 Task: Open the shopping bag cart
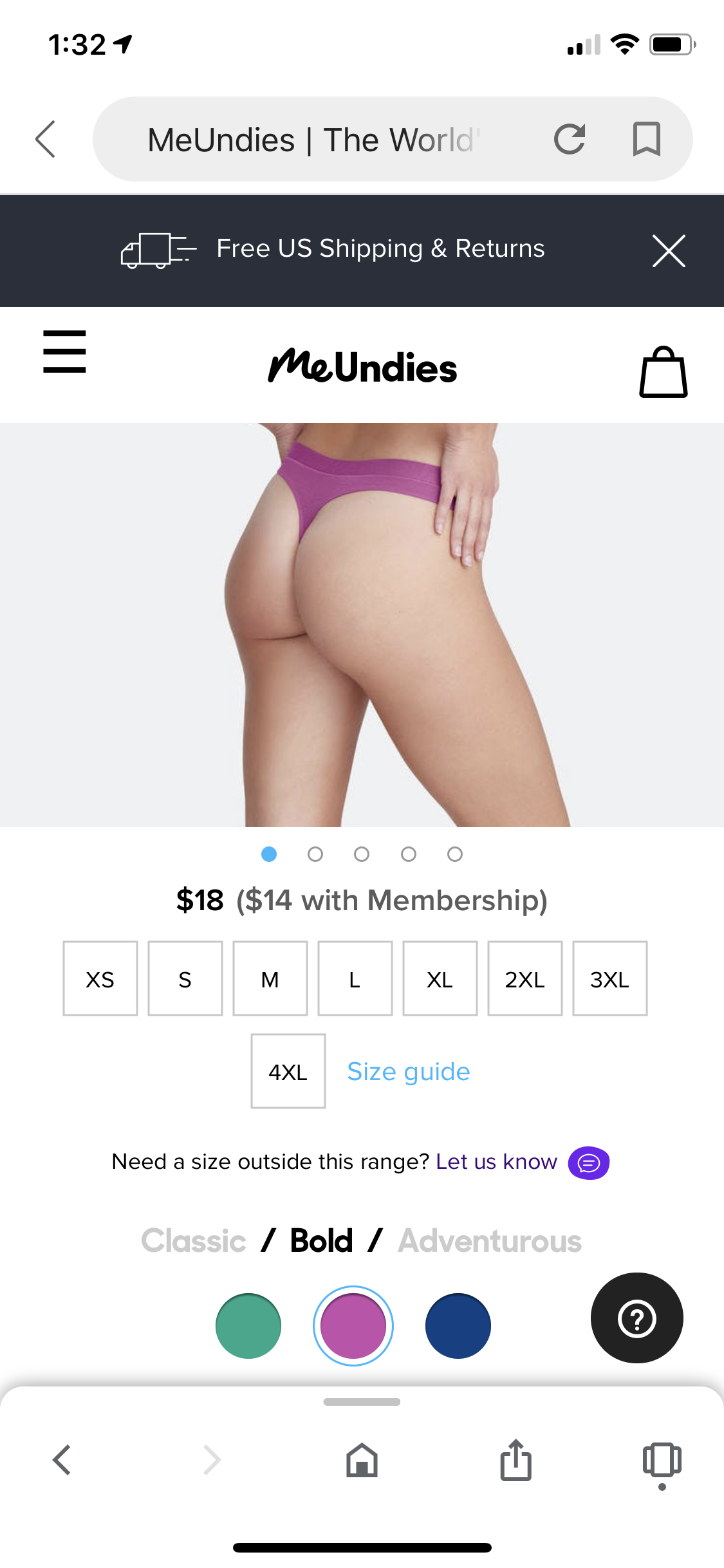[663, 372]
